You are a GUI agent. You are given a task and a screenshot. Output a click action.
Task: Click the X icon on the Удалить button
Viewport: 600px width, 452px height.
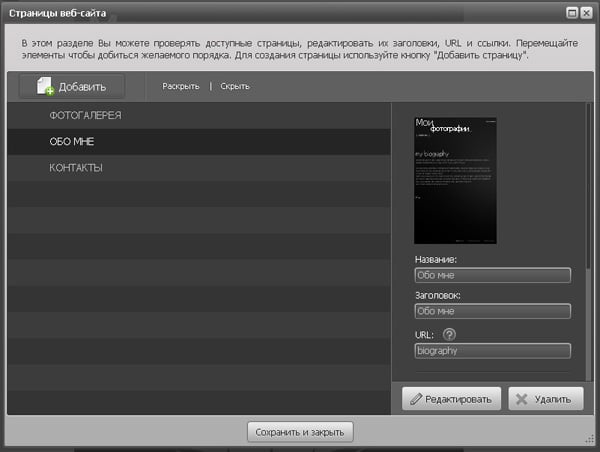tap(521, 399)
